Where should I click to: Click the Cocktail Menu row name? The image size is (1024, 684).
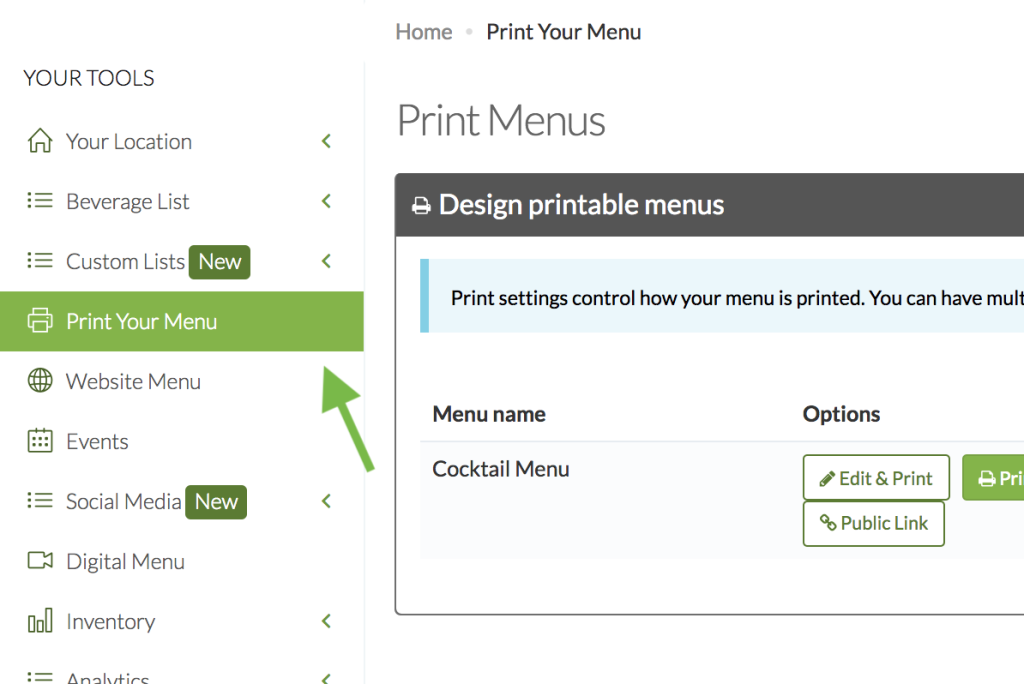point(501,469)
